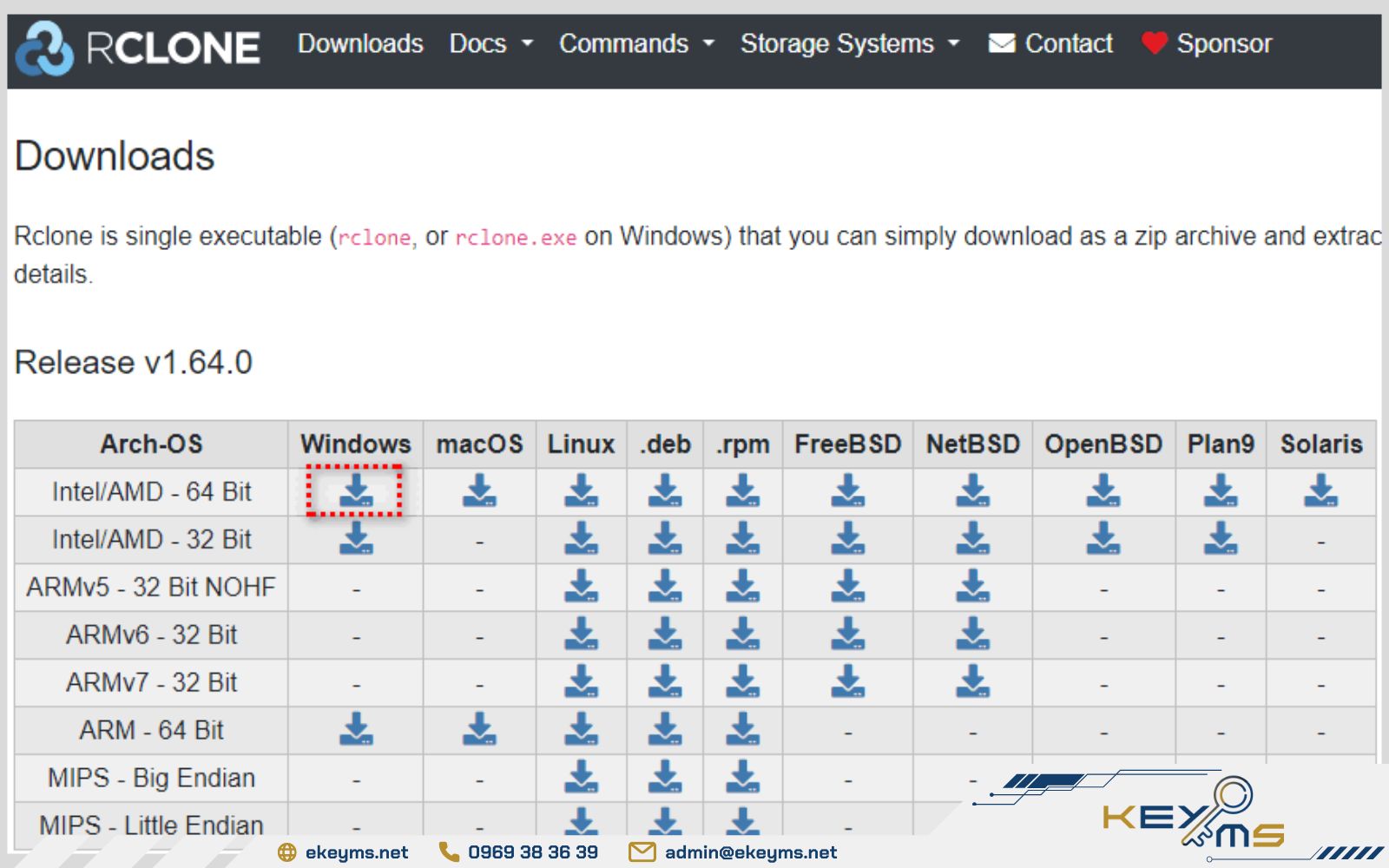Download NetBSD ARMv6 32 Bit build
Viewport: 1389px width, 868px height.
(973, 635)
